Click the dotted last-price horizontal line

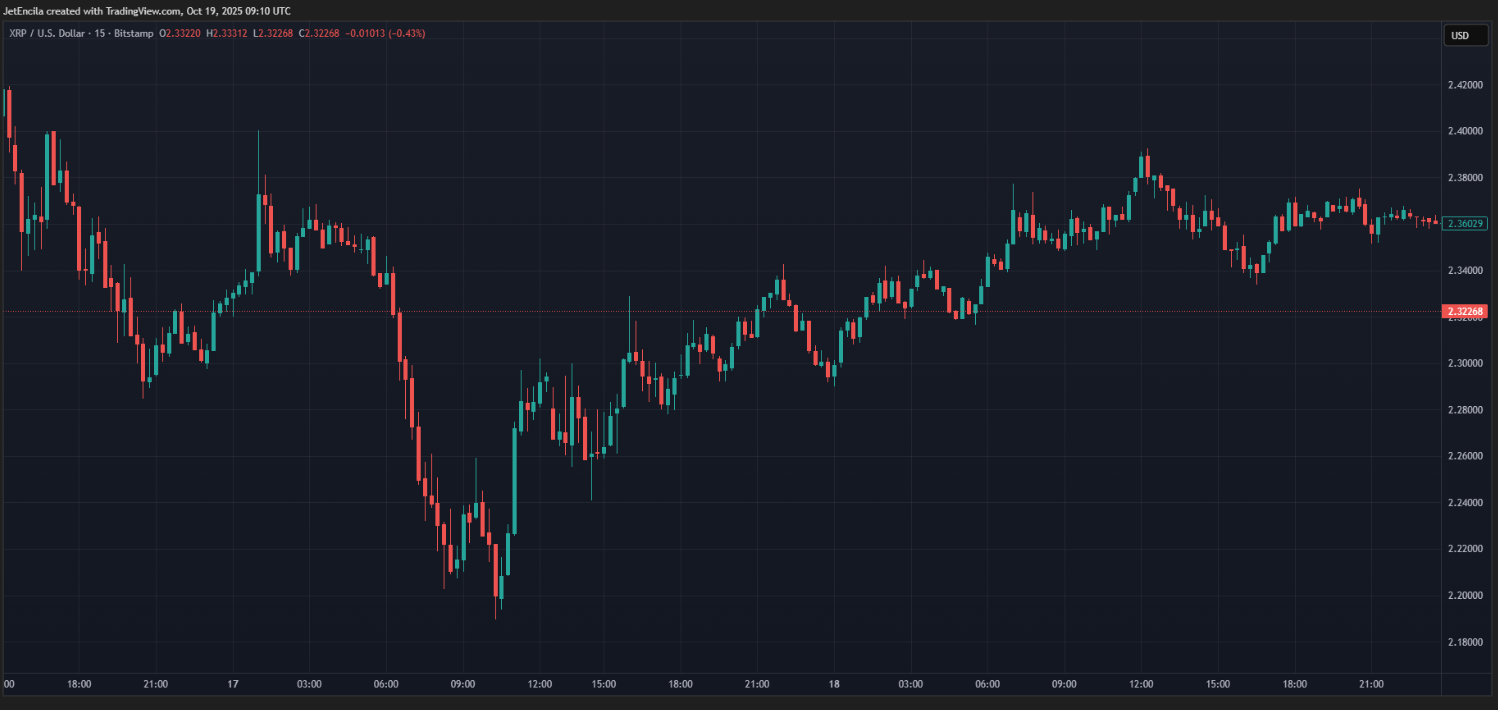coord(700,312)
